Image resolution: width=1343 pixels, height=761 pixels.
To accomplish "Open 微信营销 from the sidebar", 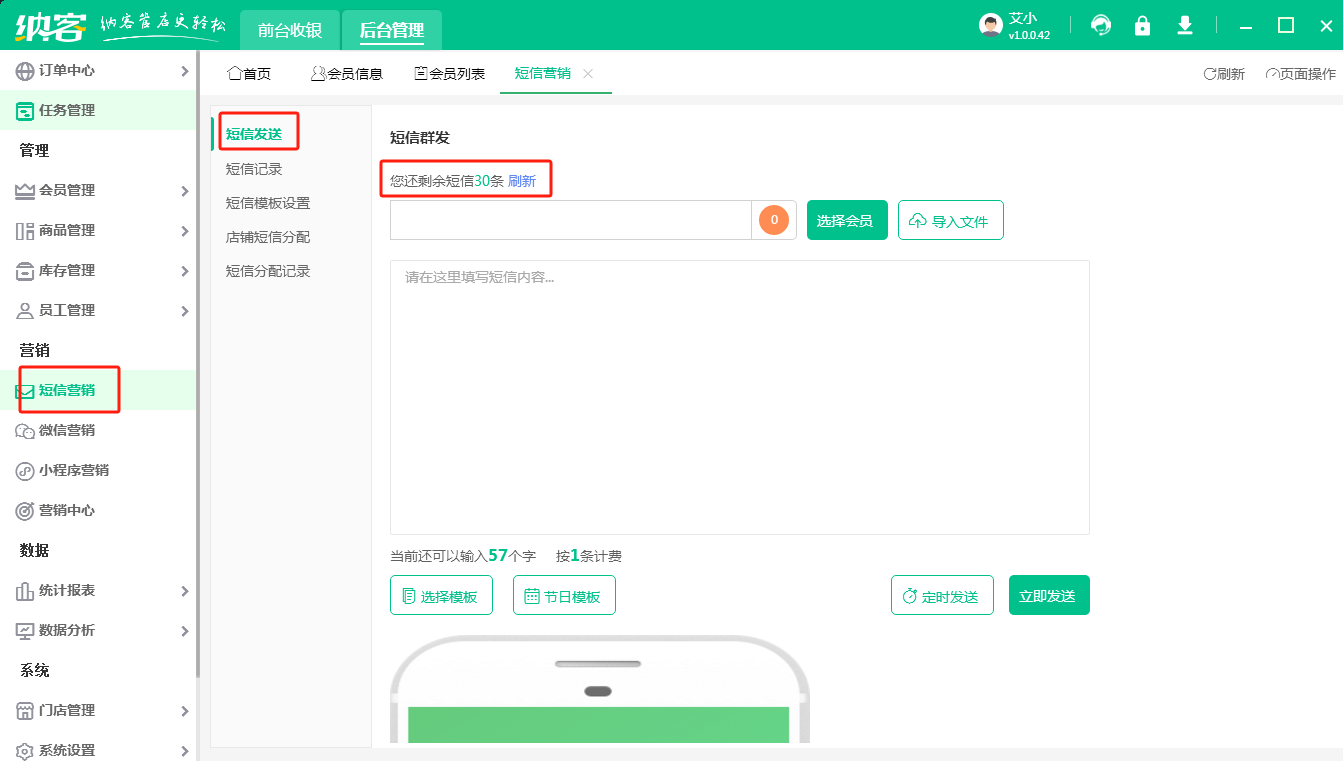I will click(x=66, y=430).
